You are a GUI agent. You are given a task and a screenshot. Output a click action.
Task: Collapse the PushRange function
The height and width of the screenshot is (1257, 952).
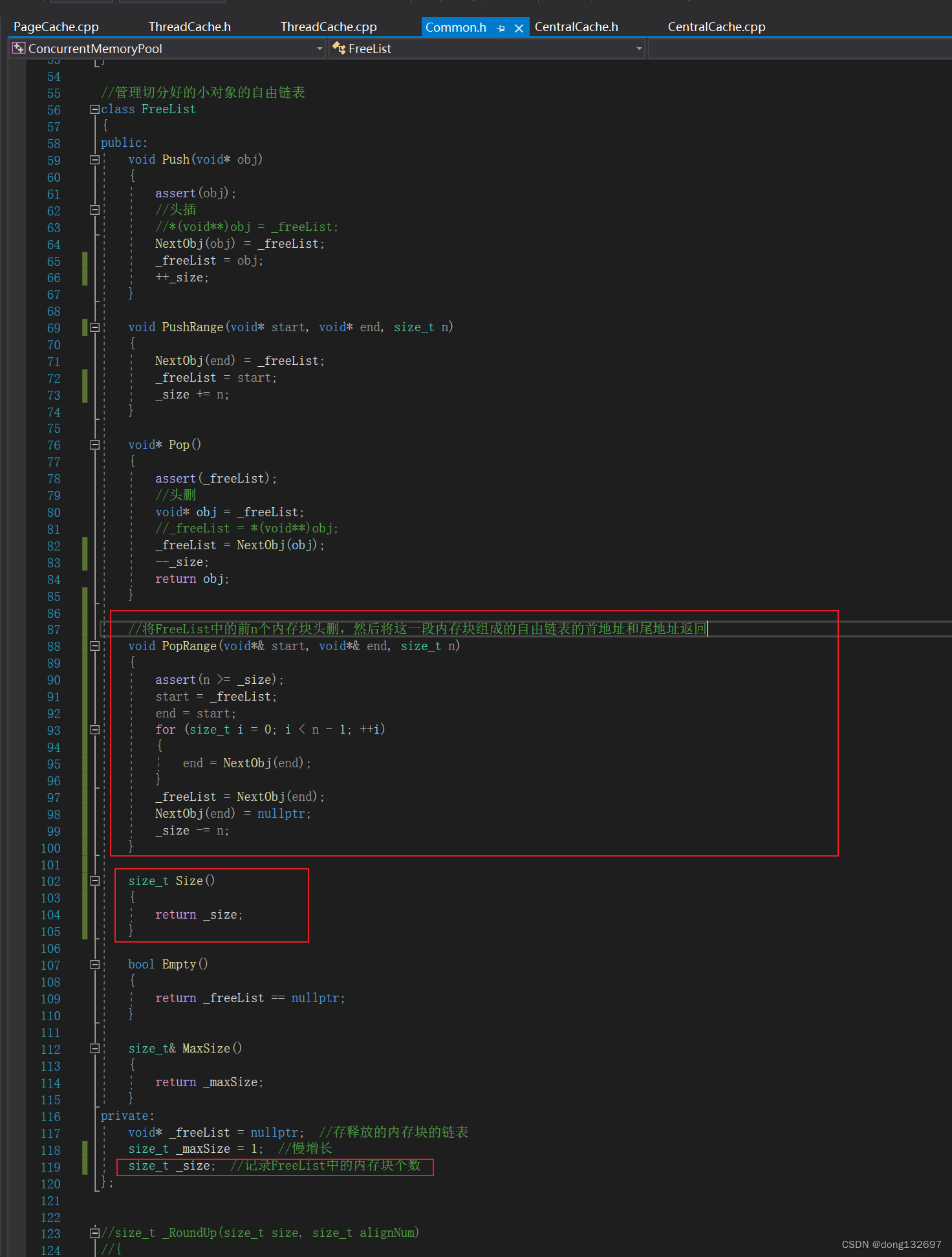94,327
